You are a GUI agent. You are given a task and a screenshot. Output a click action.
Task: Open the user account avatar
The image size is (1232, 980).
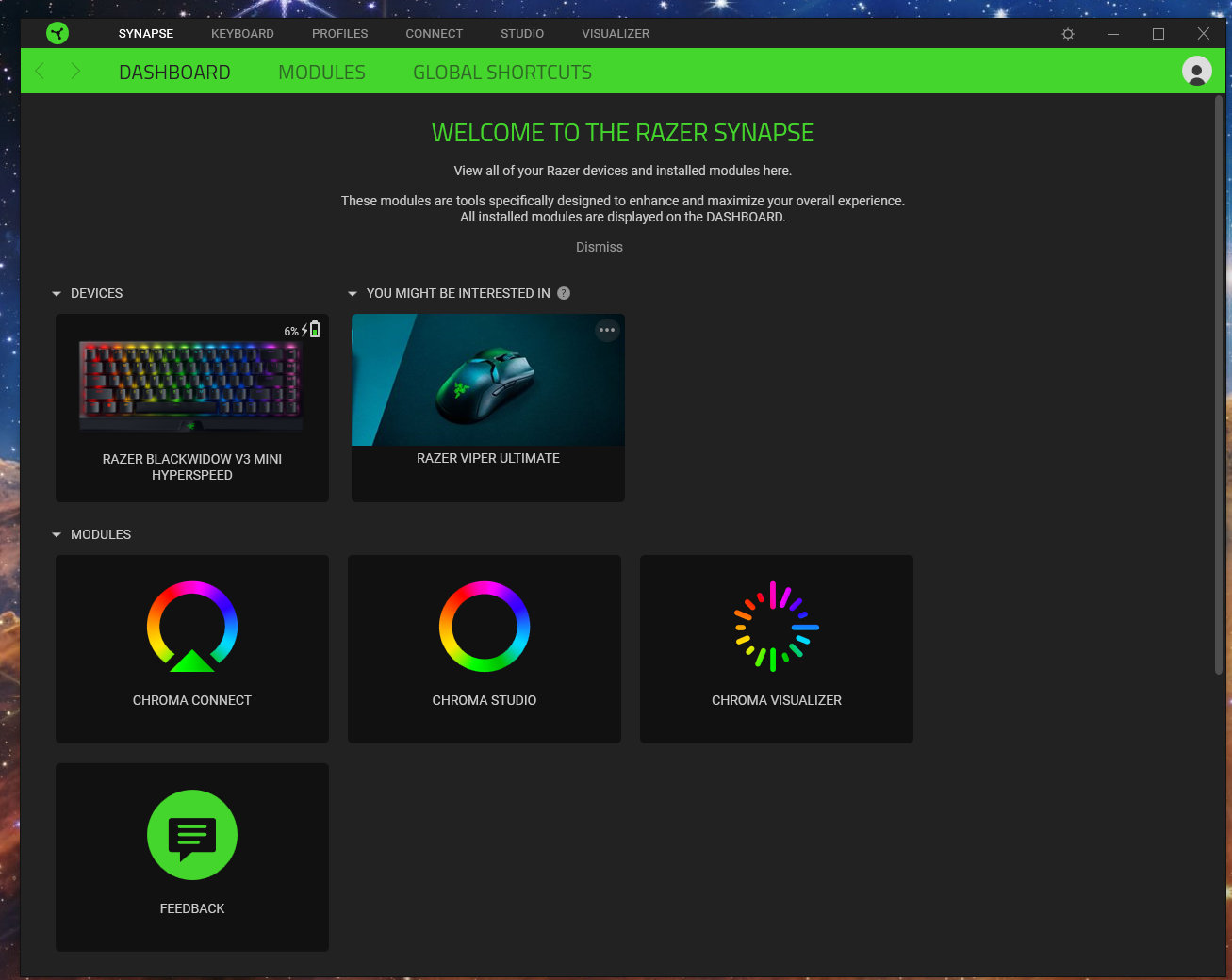1197,71
